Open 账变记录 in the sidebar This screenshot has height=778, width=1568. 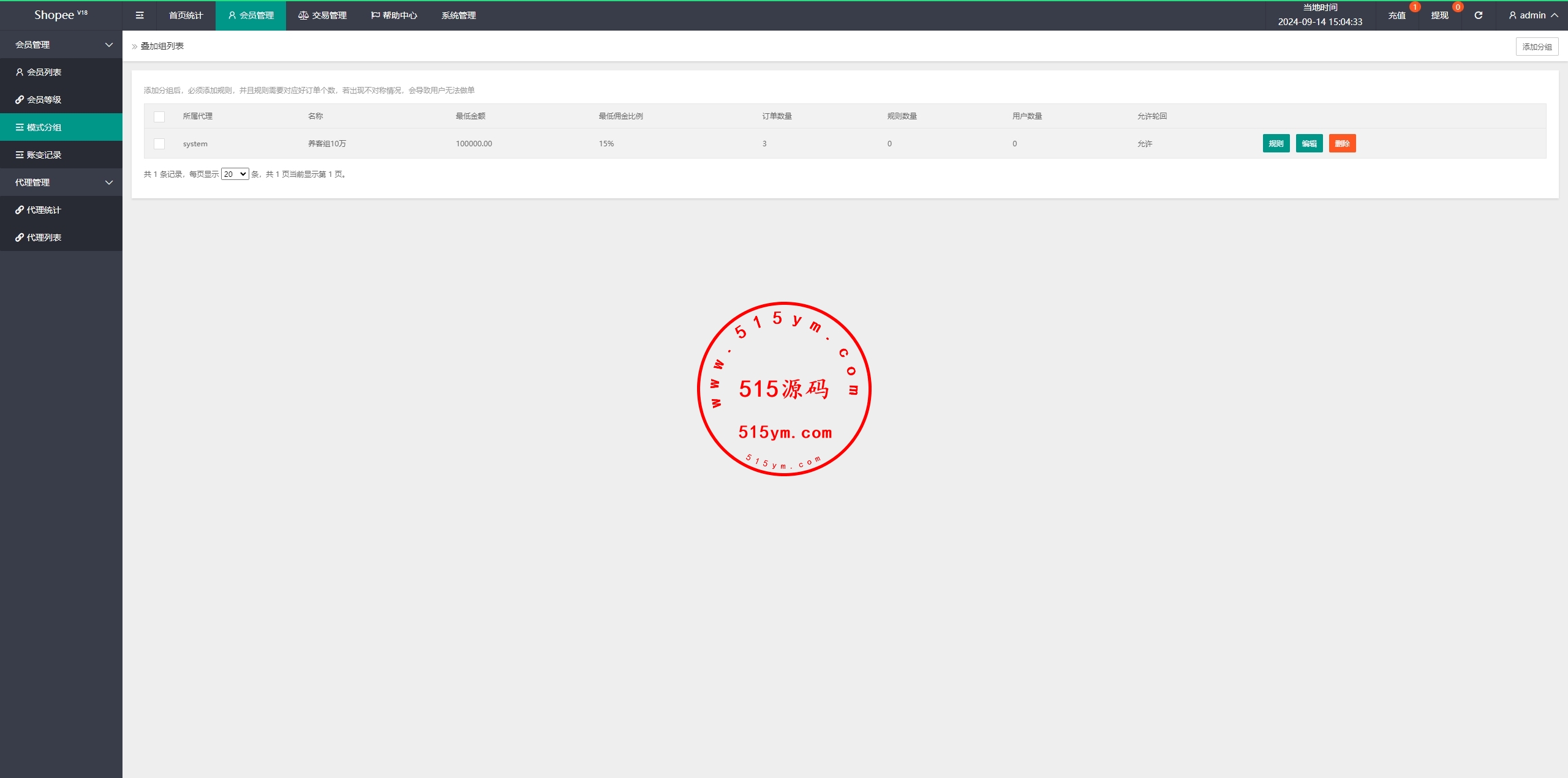44,155
